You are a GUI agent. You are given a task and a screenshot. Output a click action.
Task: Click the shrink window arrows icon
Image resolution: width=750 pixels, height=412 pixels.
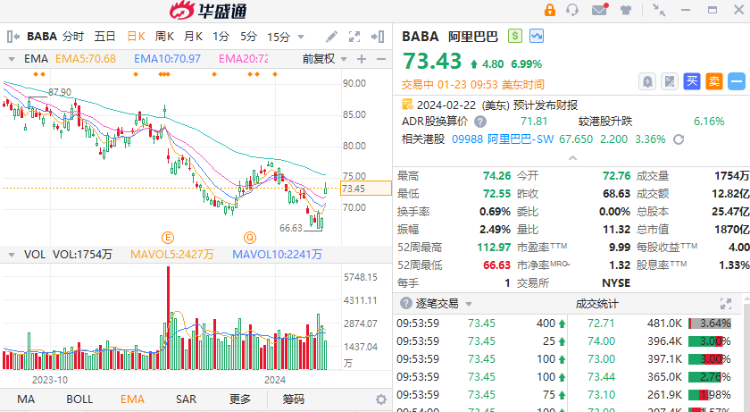[x=659, y=10]
